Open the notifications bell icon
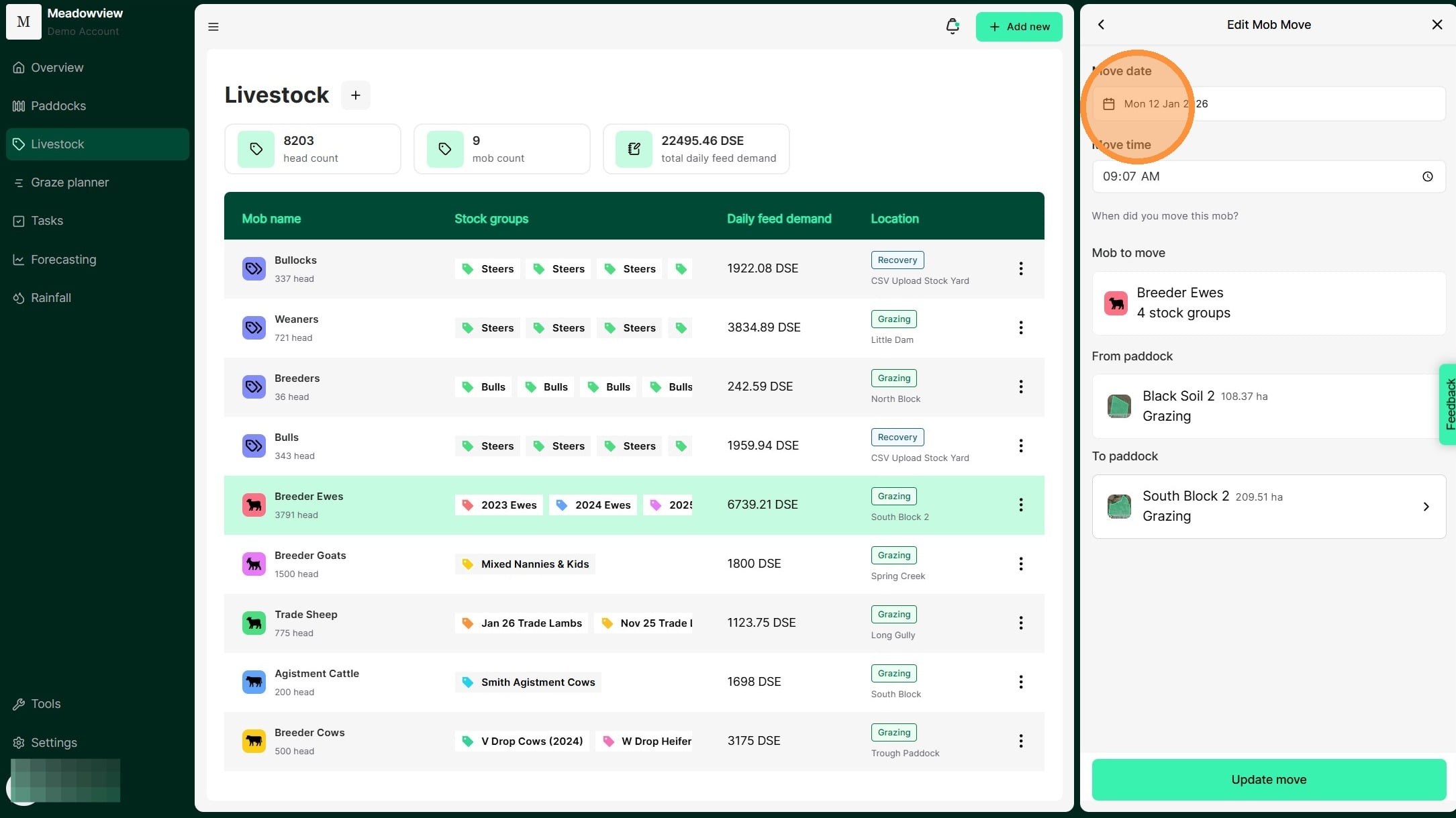This screenshot has width=1456, height=818. click(952, 26)
